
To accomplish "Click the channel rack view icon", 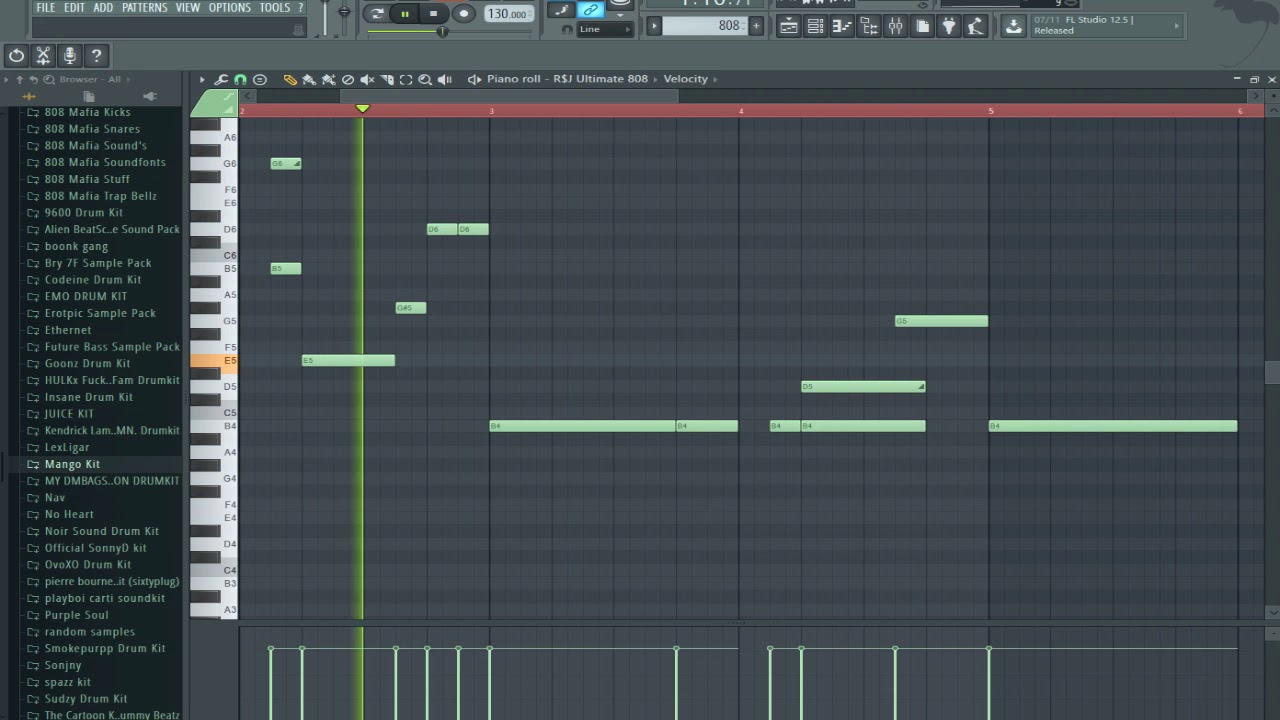I will (815, 27).
